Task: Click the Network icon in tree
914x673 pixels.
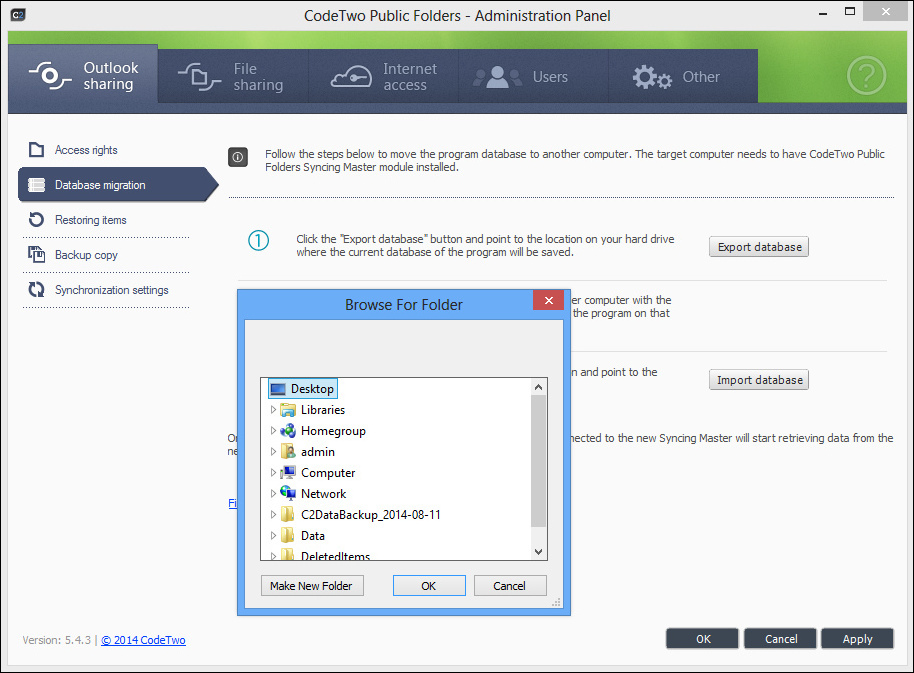Action: pos(288,494)
